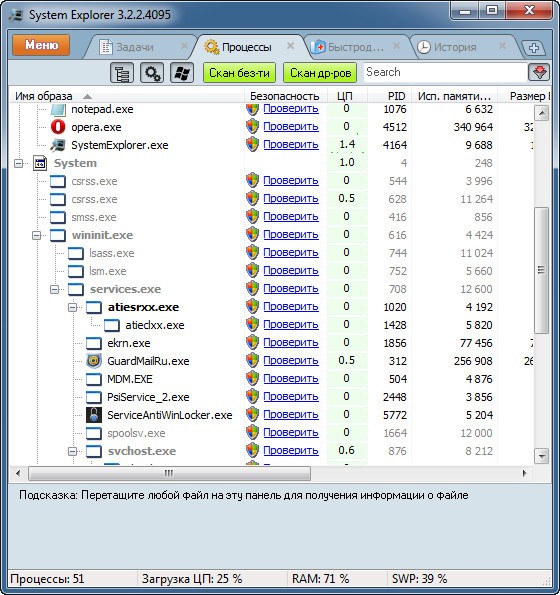This screenshot has width=560, height=595.
Task: Click the SystemExplorer.exe icon
Action: [58, 145]
